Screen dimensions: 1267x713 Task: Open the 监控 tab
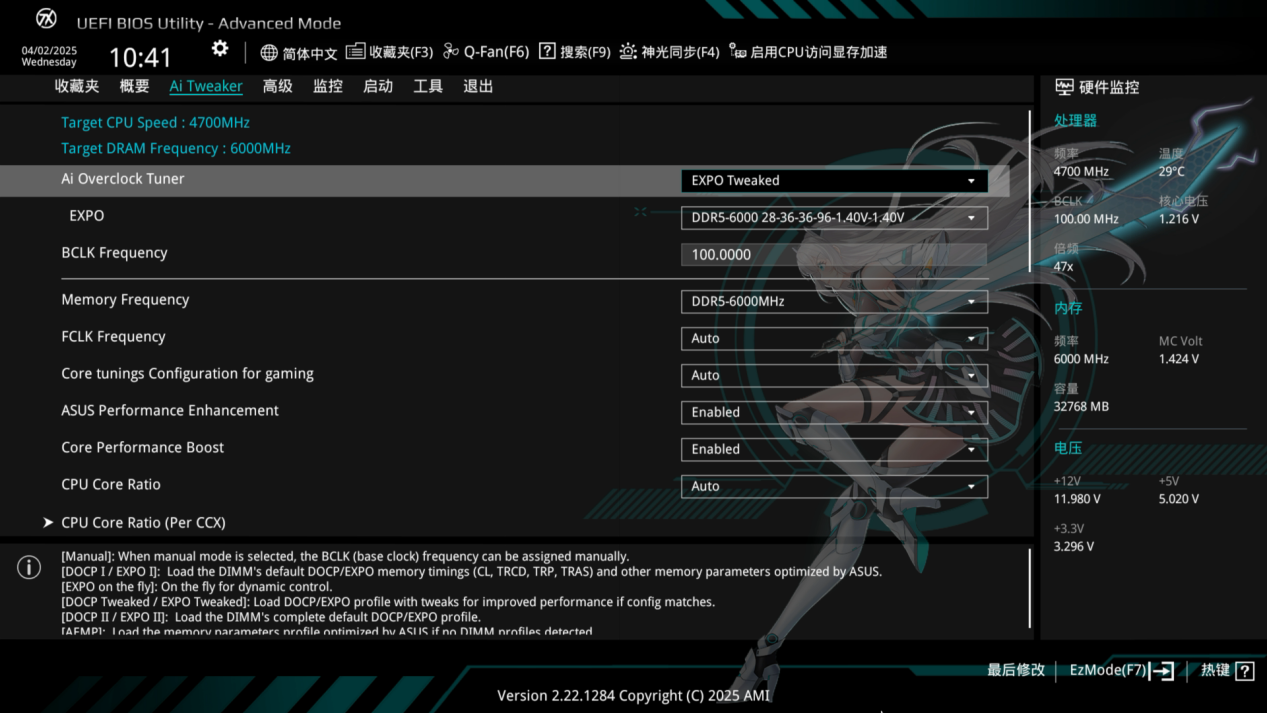tap(327, 86)
